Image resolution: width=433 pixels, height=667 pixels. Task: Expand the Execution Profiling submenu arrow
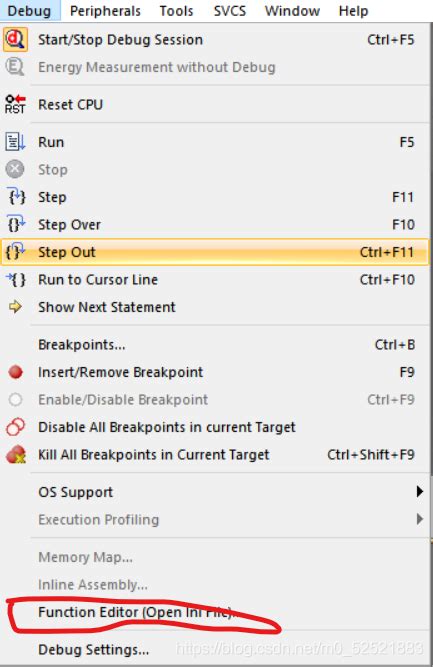[x=420, y=519]
